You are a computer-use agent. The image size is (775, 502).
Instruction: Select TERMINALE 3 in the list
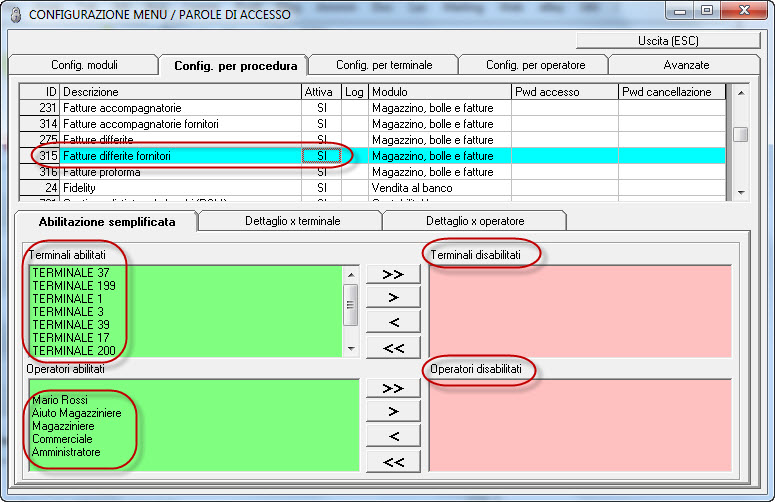point(68,312)
